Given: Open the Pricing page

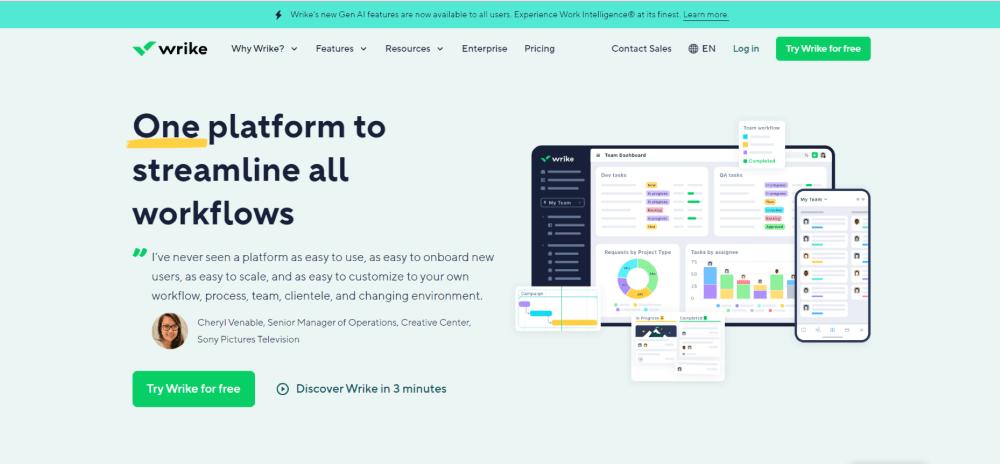Looking at the screenshot, I should (540, 48).
